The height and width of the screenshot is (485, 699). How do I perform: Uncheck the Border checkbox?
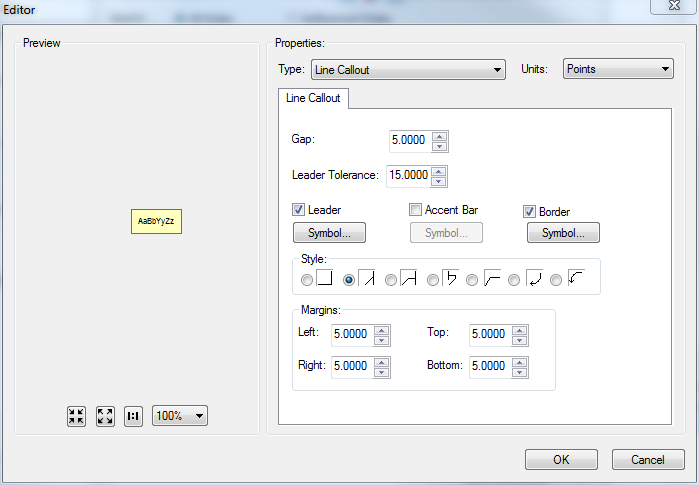click(529, 211)
